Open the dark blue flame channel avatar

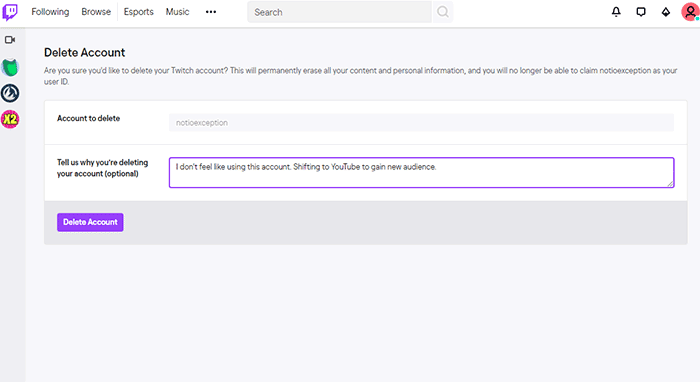(x=10, y=93)
